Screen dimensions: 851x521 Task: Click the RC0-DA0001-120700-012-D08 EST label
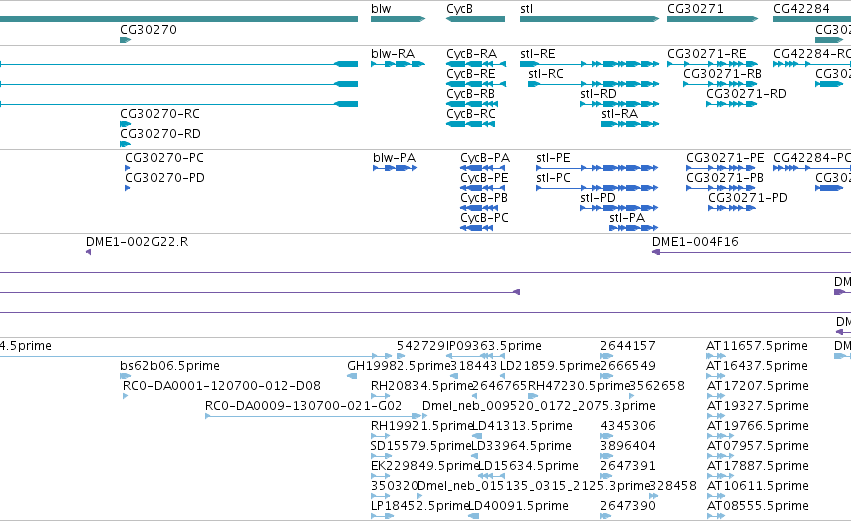222,386
